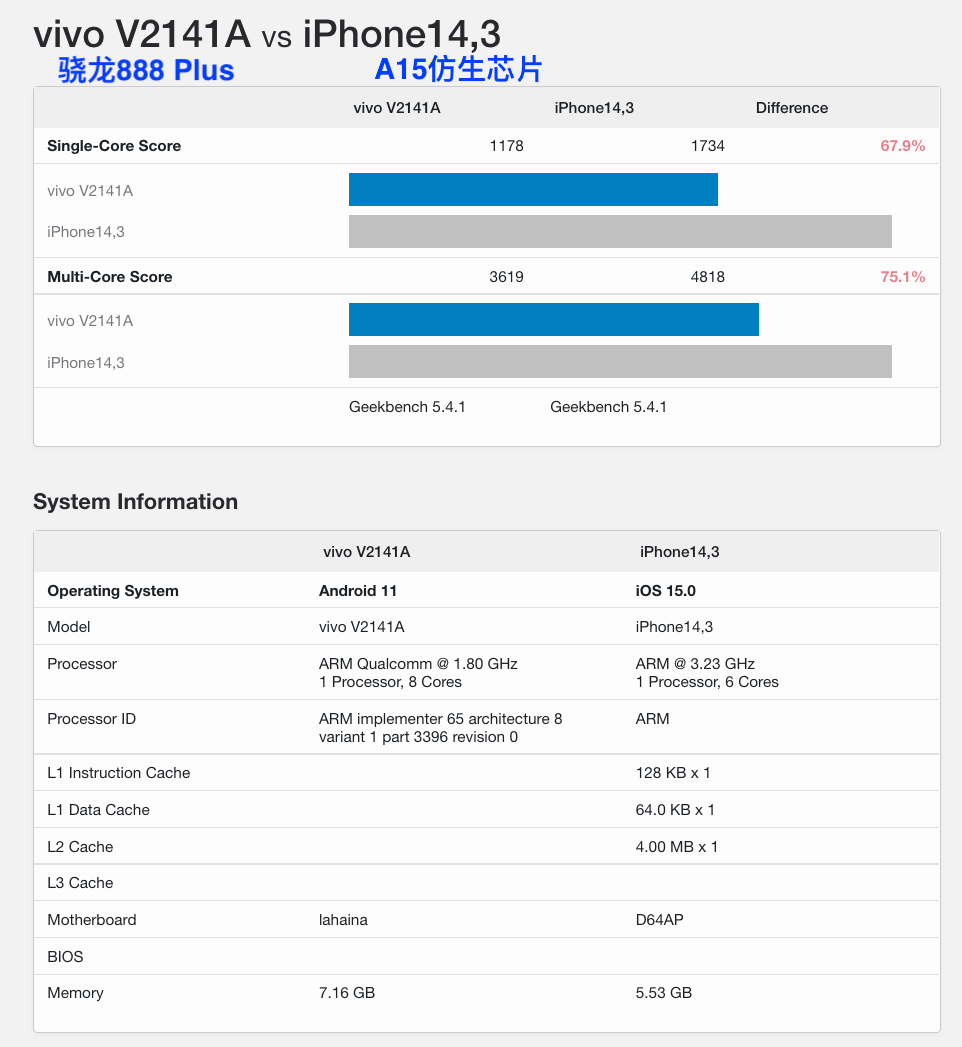Click the "Motherboard" row label
Image resolution: width=962 pixels, height=1047 pixels.
pos(91,919)
